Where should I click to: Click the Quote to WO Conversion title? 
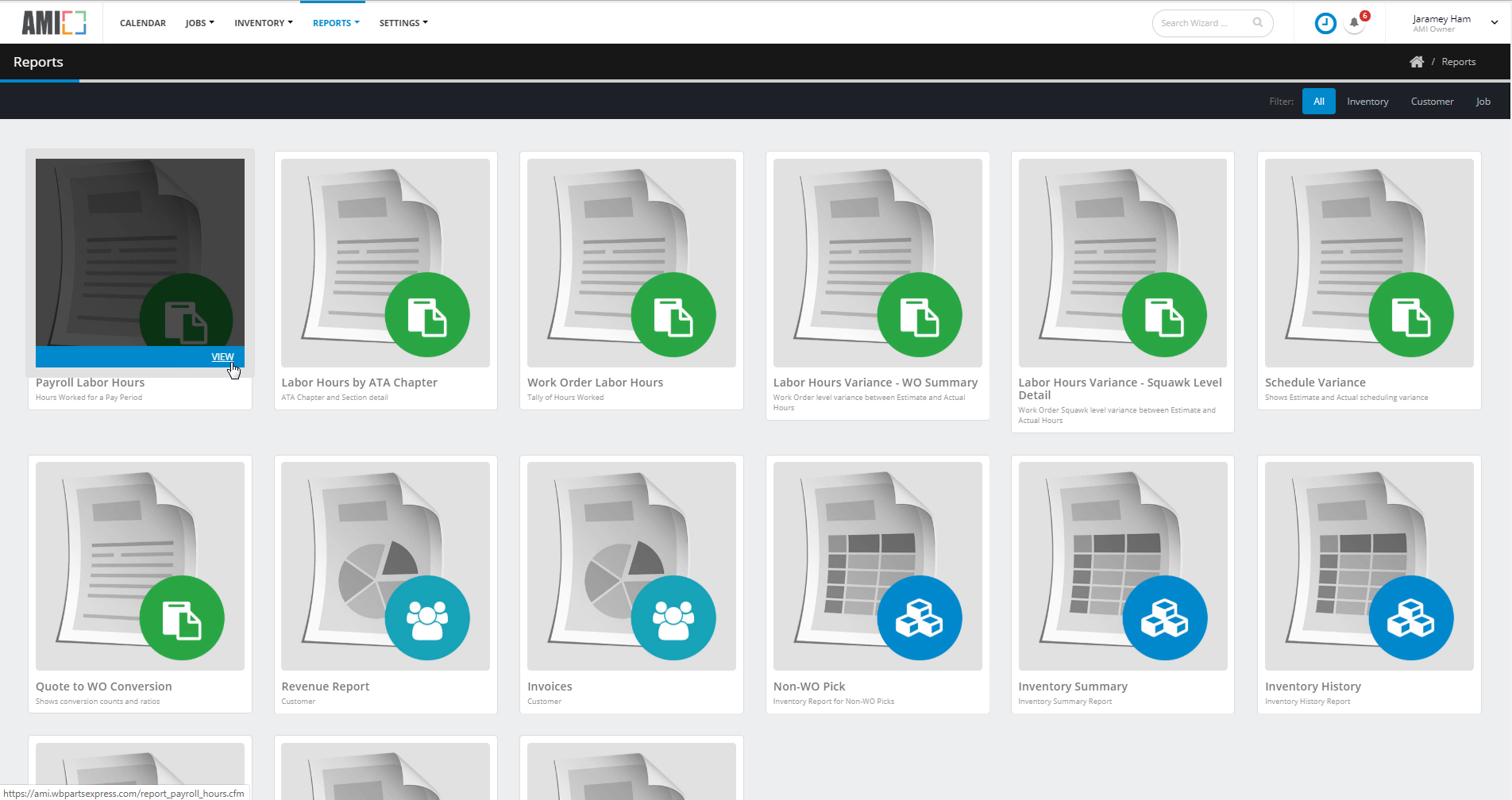pos(103,687)
